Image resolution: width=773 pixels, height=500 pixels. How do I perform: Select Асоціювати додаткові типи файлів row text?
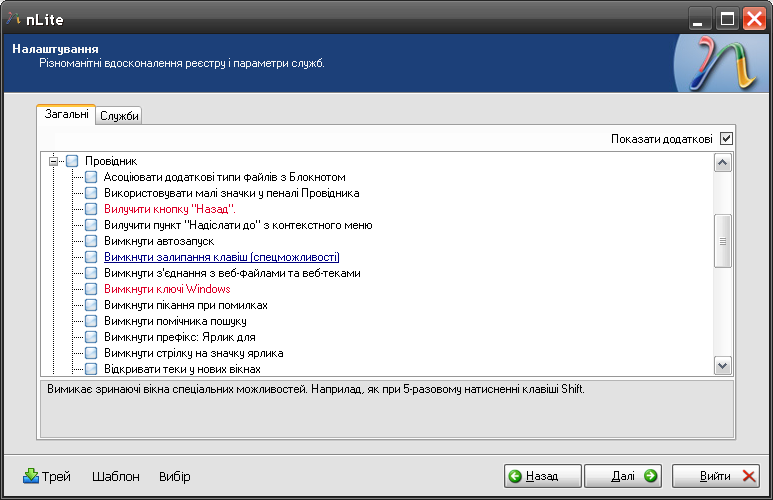point(224,177)
